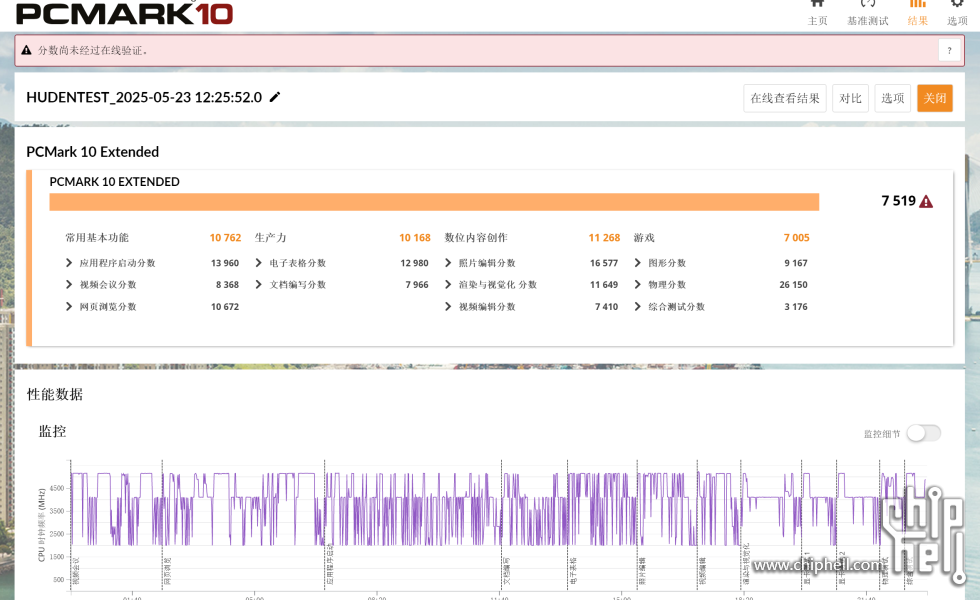Click the 数位内容创作 score 11 268
Screen dimensions: 980x600
tap(604, 238)
